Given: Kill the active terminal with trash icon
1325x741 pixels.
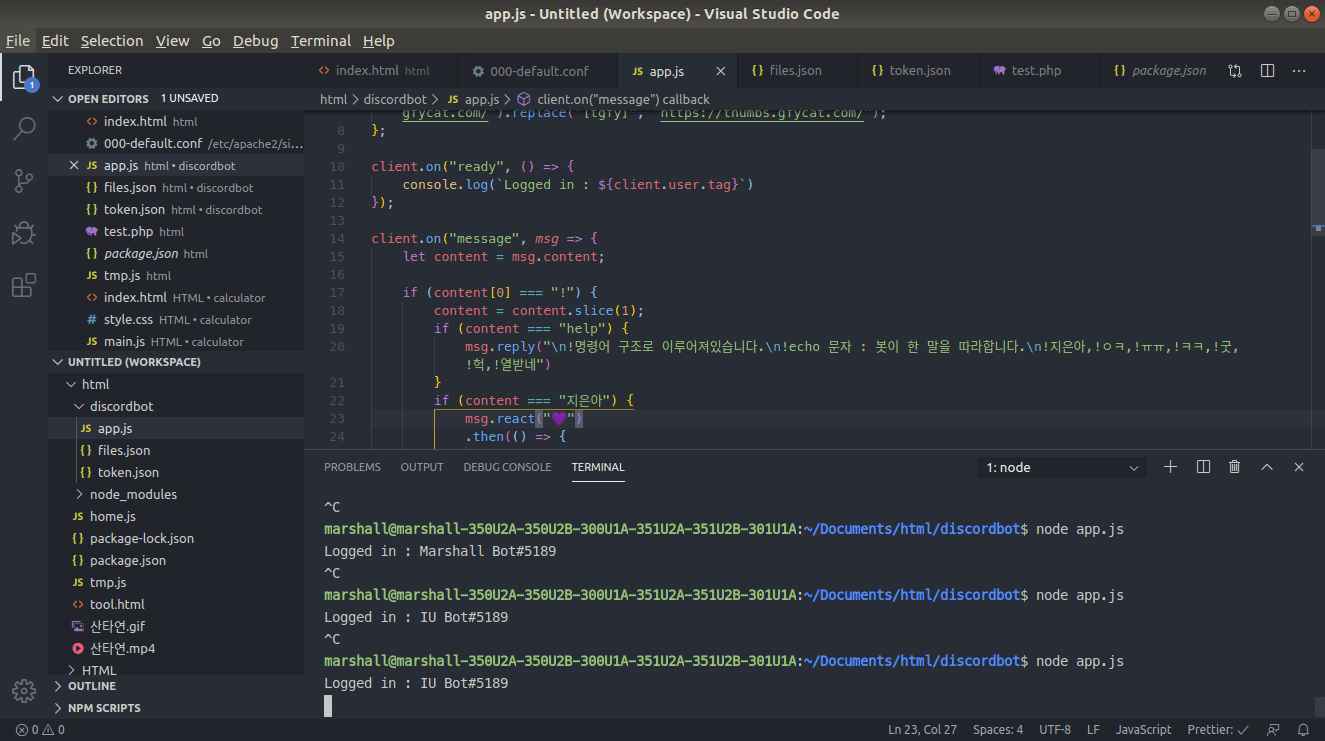Looking at the screenshot, I should [1235, 467].
